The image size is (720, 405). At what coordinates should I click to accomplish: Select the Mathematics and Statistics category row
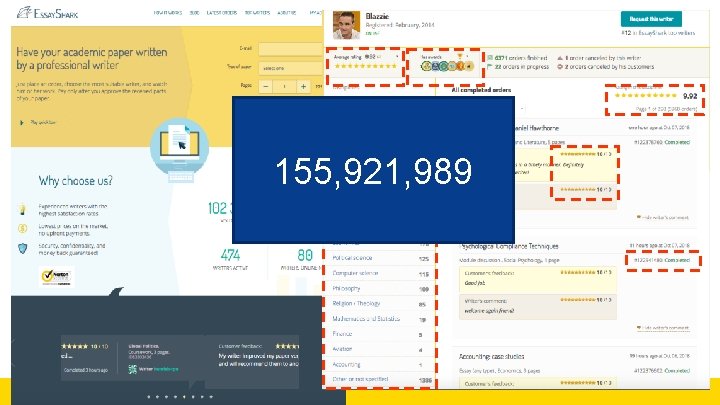tap(380, 319)
